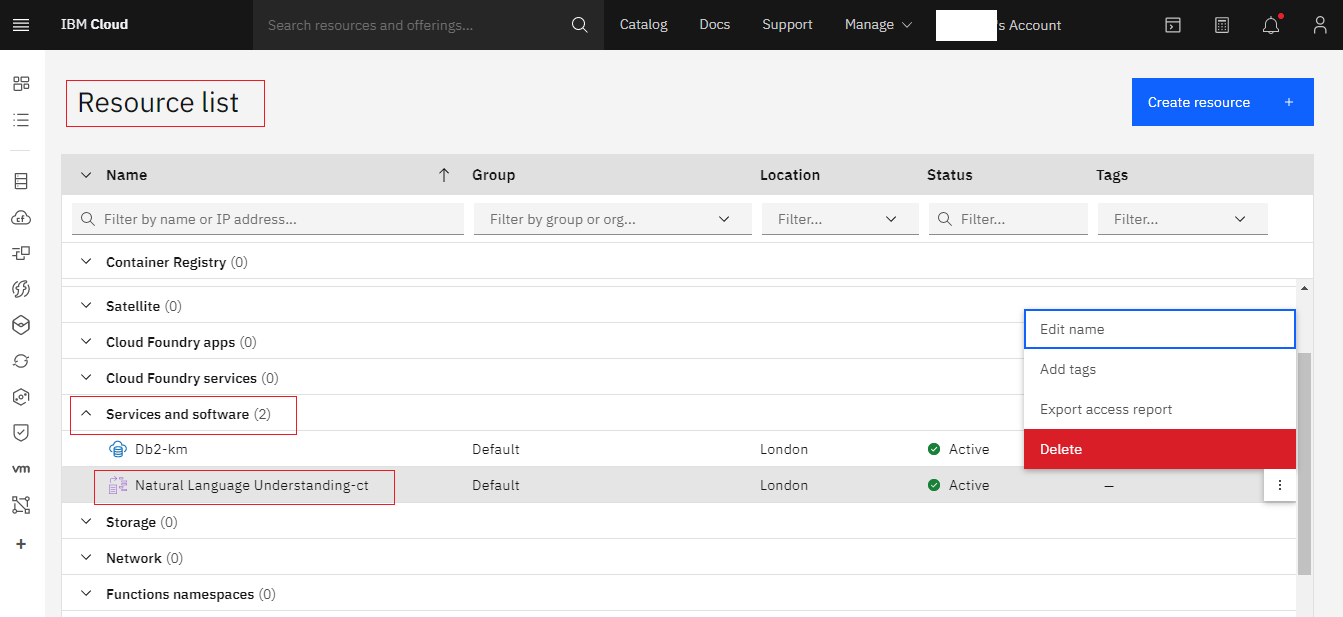Viewport: 1343px width, 617px height.
Task: Open the notifications bell
Action: click(1271, 25)
